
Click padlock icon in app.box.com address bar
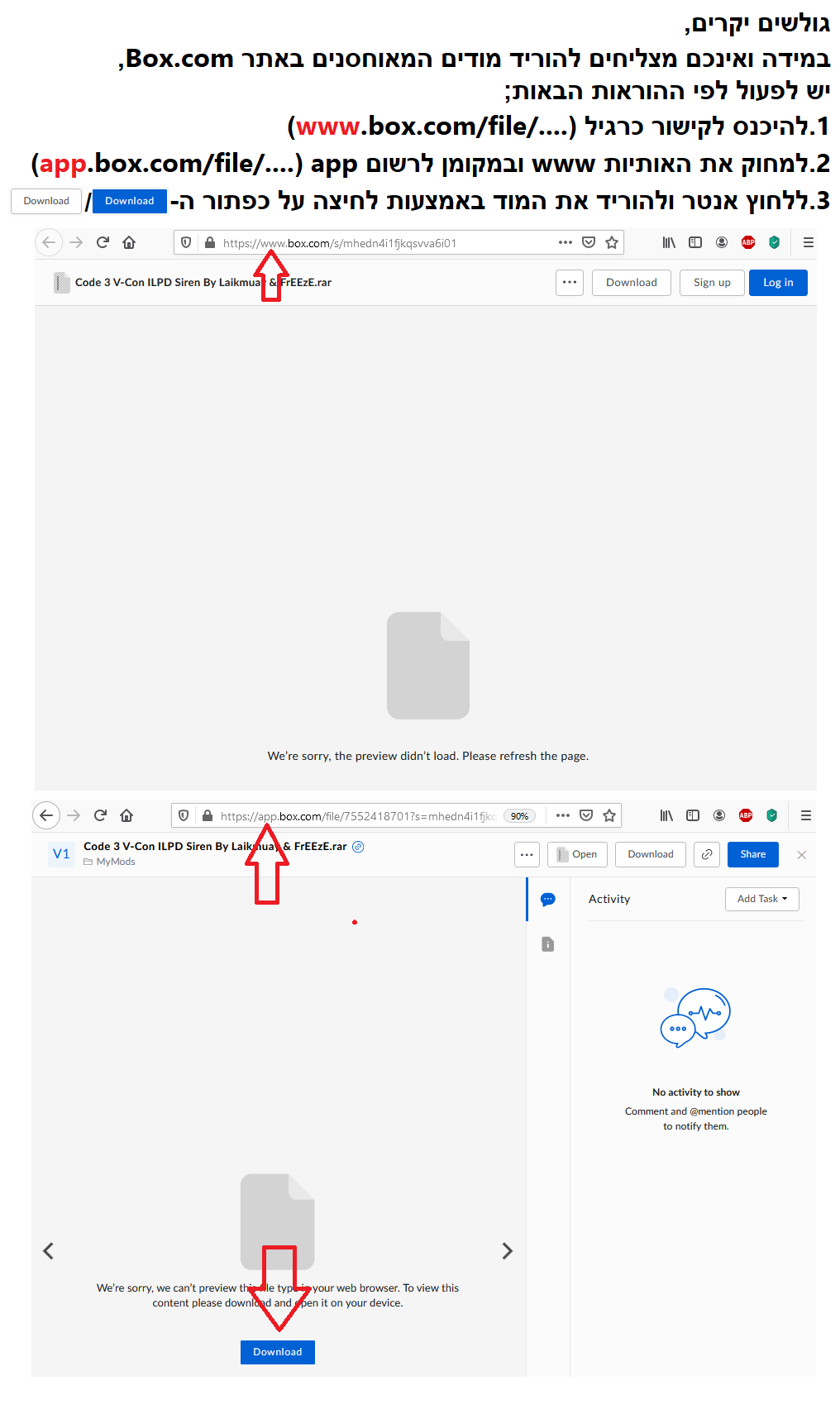[x=207, y=815]
